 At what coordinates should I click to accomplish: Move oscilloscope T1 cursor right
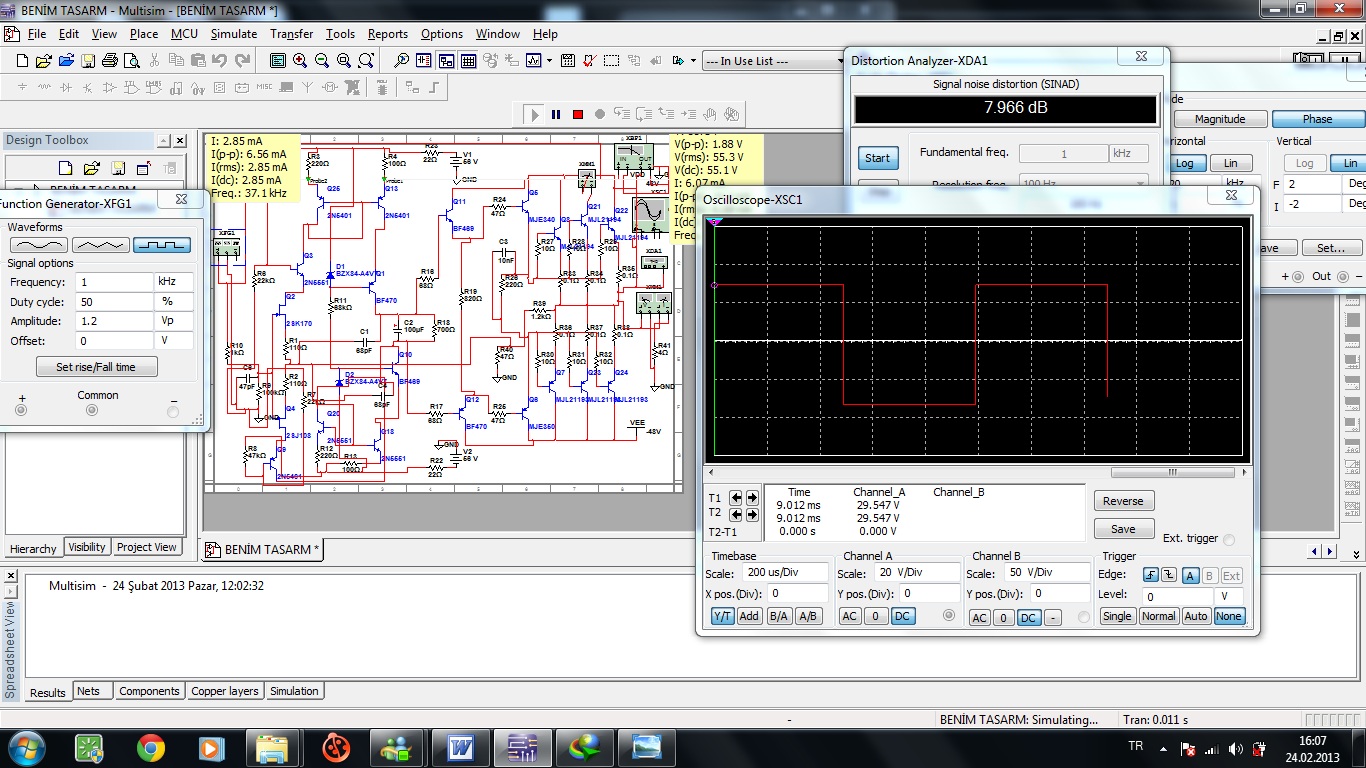coord(751,498)
